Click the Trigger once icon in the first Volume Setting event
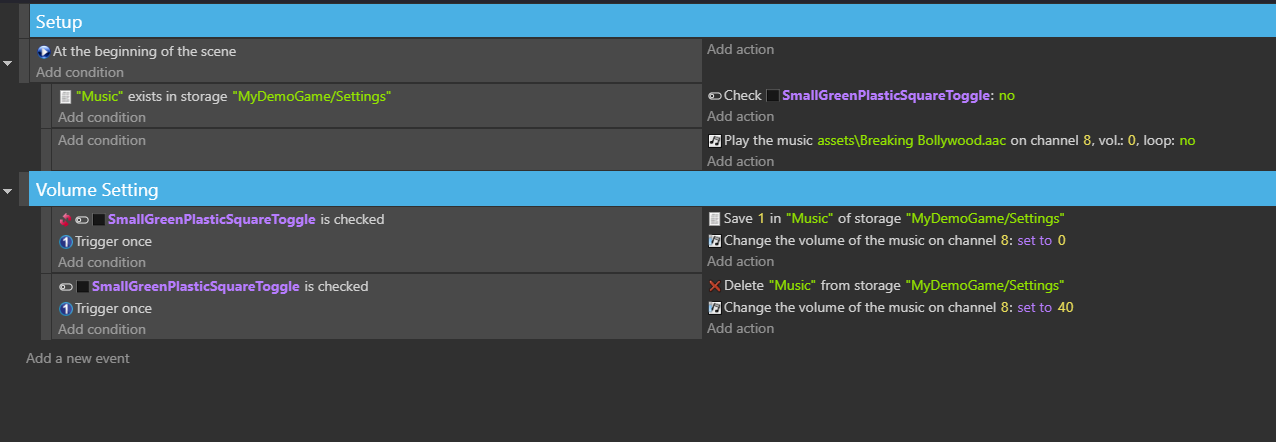Image resolution: width=1276 pixels, height=442 pixels. pos(65,241)
